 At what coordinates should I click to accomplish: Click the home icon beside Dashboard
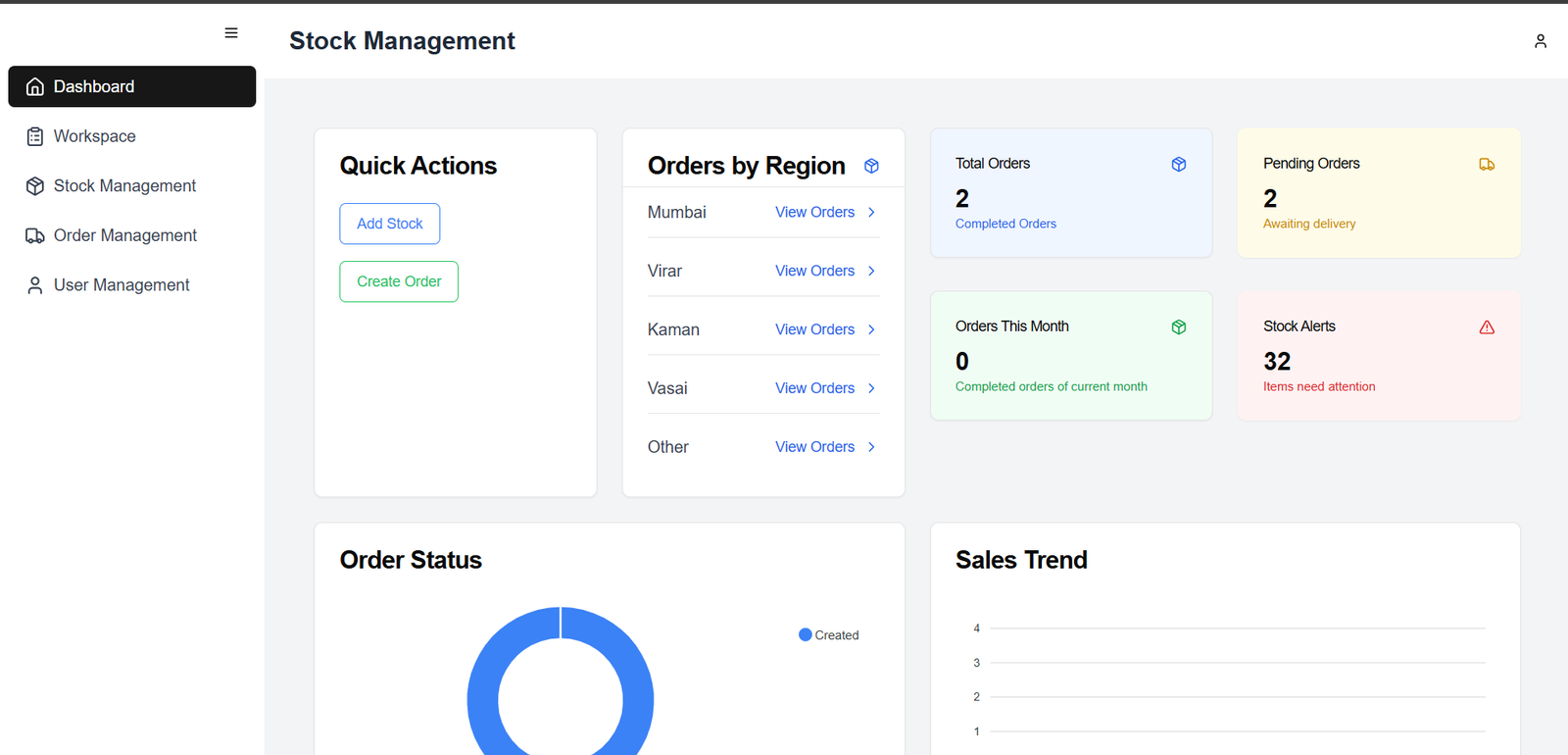[35, 86]
